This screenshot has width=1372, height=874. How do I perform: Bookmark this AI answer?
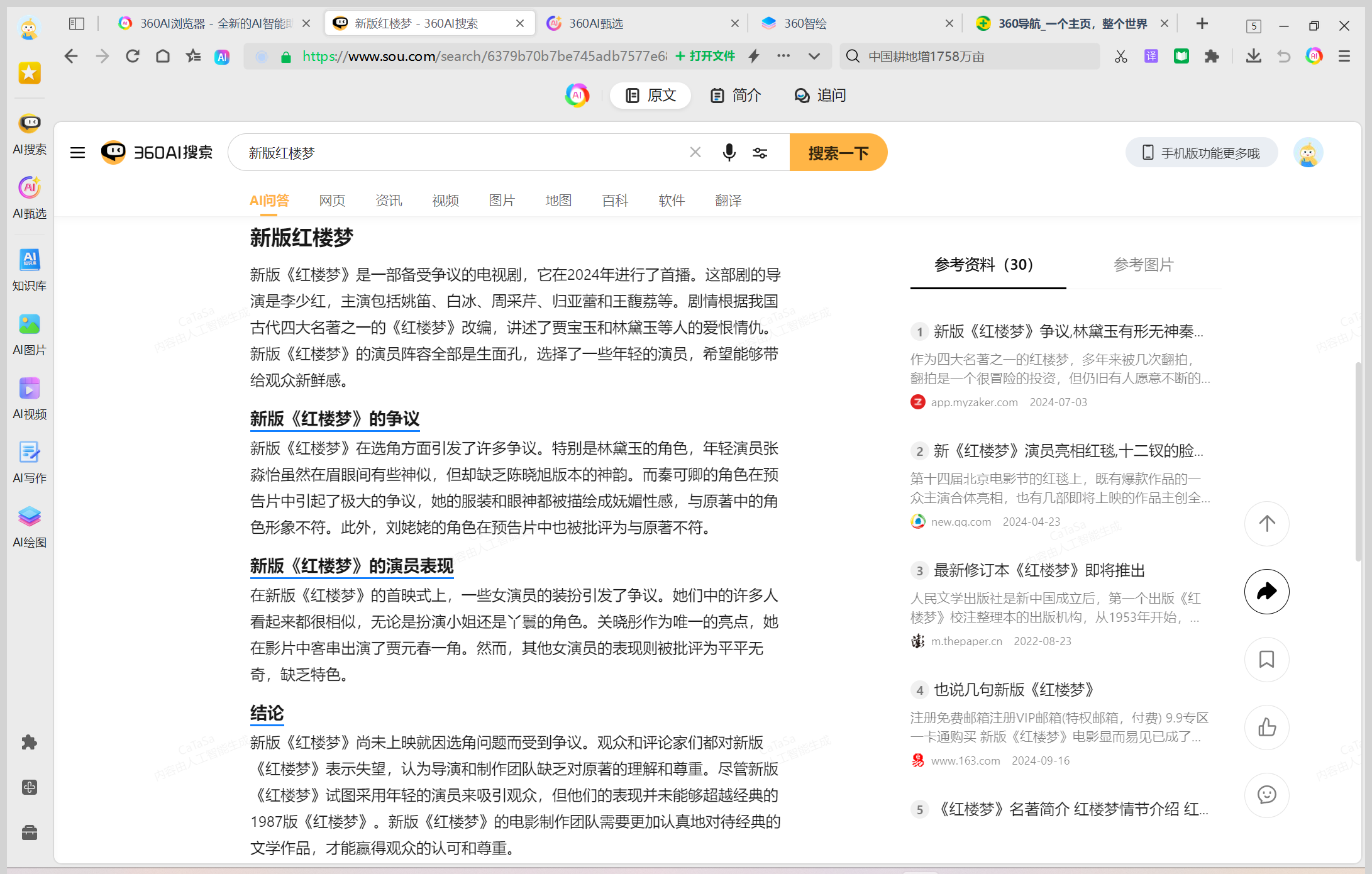point(1267,660)
